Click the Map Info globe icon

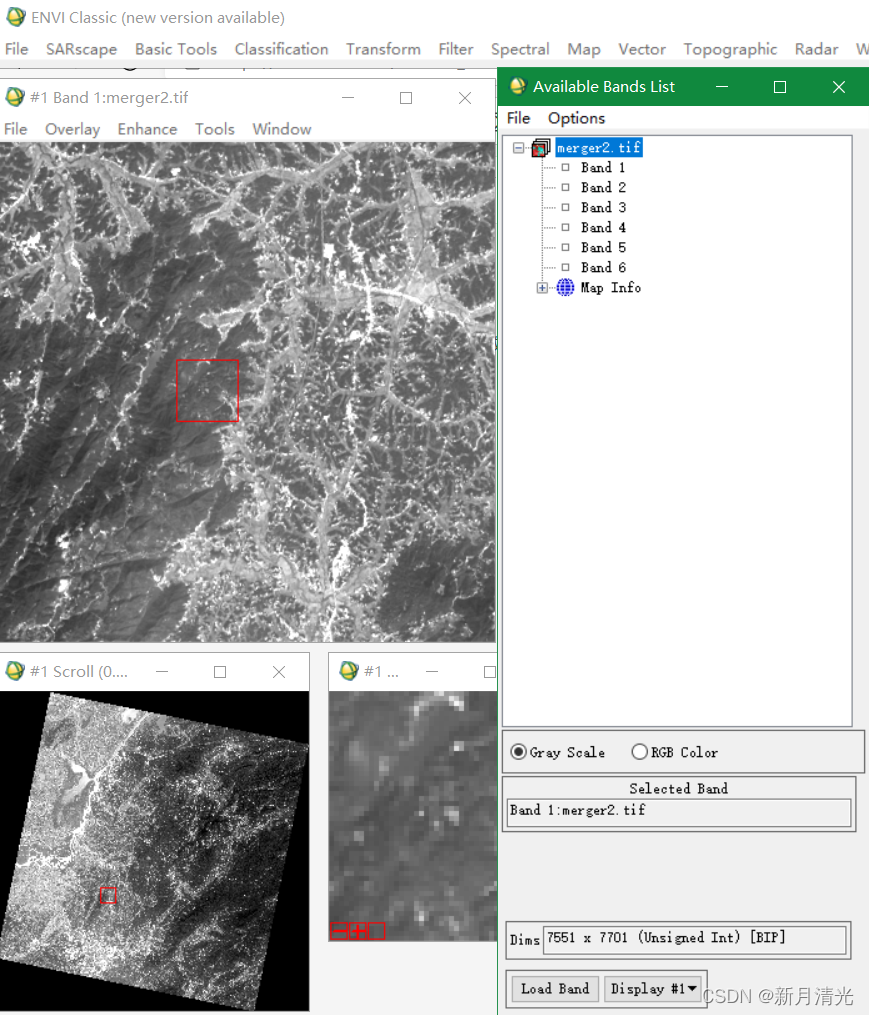tap(565, 287)
